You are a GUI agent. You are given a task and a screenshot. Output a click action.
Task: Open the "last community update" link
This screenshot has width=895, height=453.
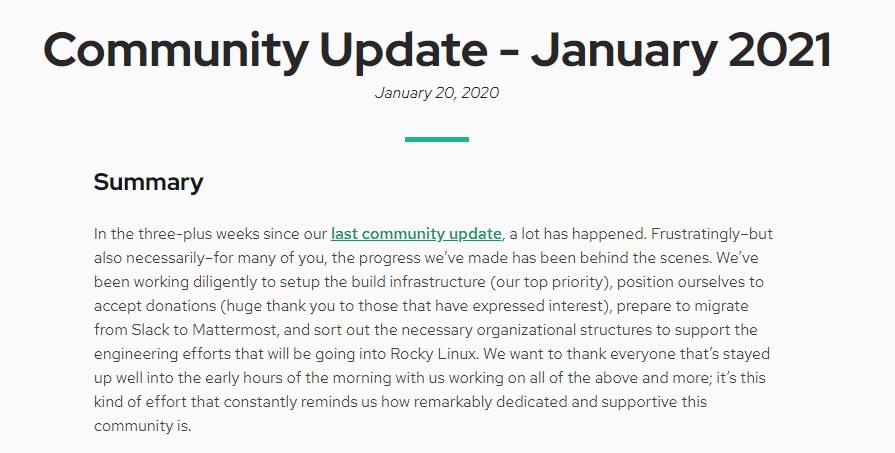416,234
